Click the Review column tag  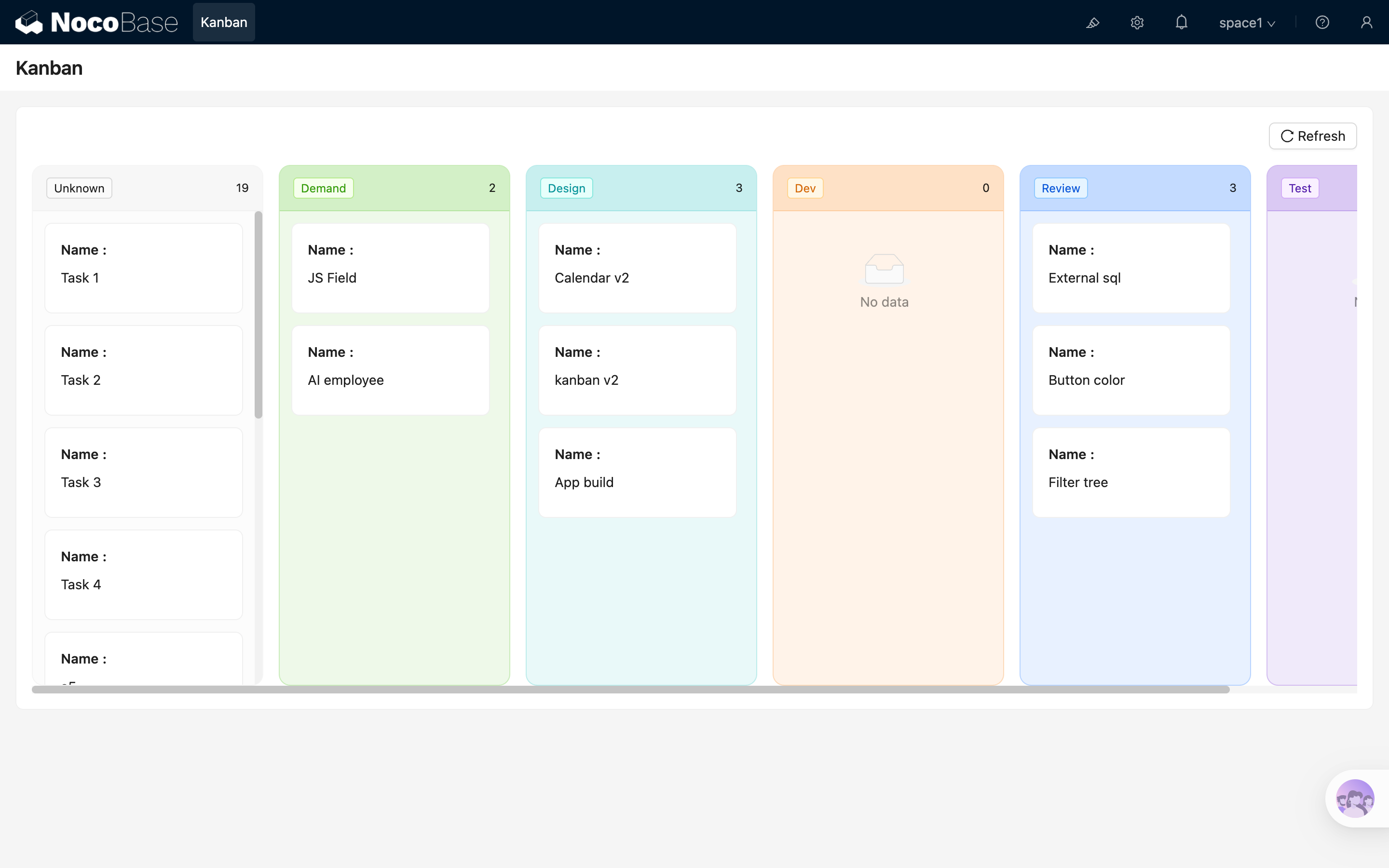(1060, 188)
